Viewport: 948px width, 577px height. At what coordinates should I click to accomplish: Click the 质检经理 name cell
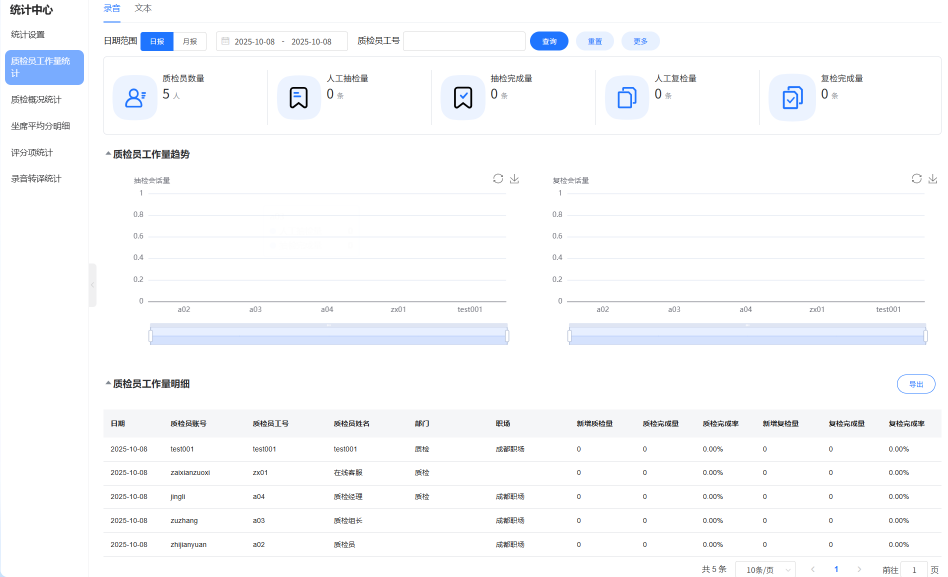pos(348,497)
